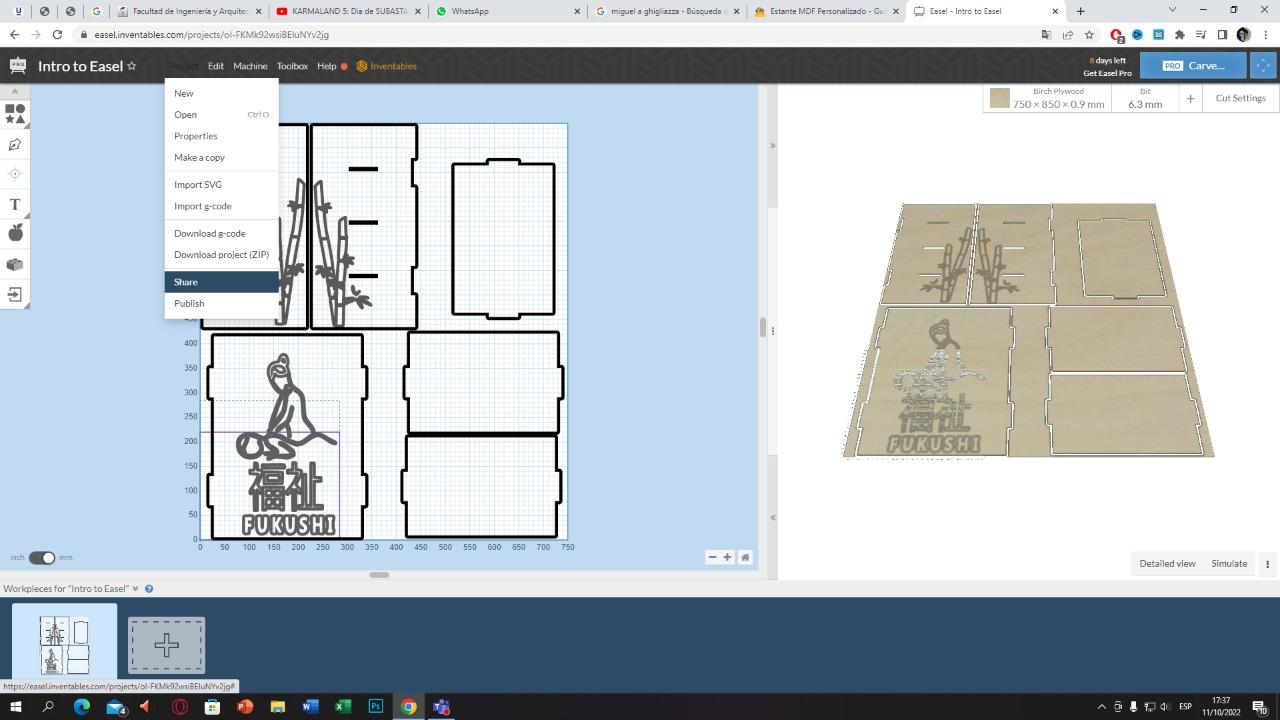Open workpieces help question icon
The width and height of the screenshot is (1280, 720).
pyautogui.click(x=149, y=589)
